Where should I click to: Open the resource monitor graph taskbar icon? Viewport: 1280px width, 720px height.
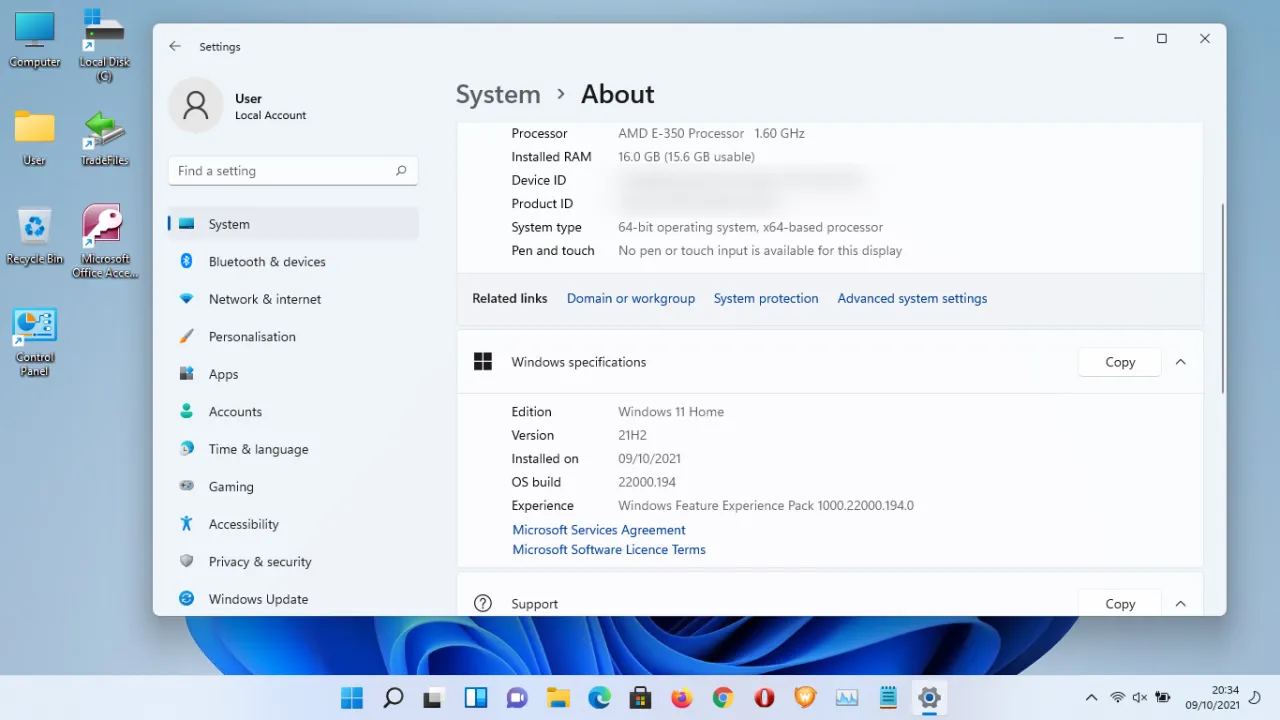847,698
